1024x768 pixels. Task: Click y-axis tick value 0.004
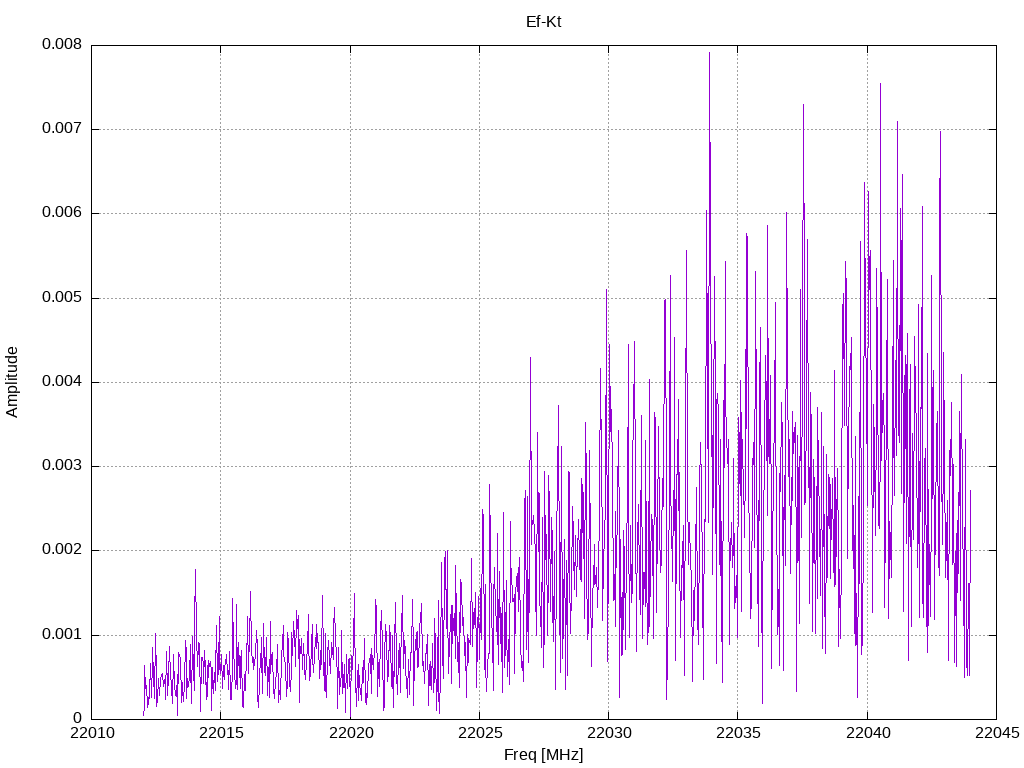[62, 382]
